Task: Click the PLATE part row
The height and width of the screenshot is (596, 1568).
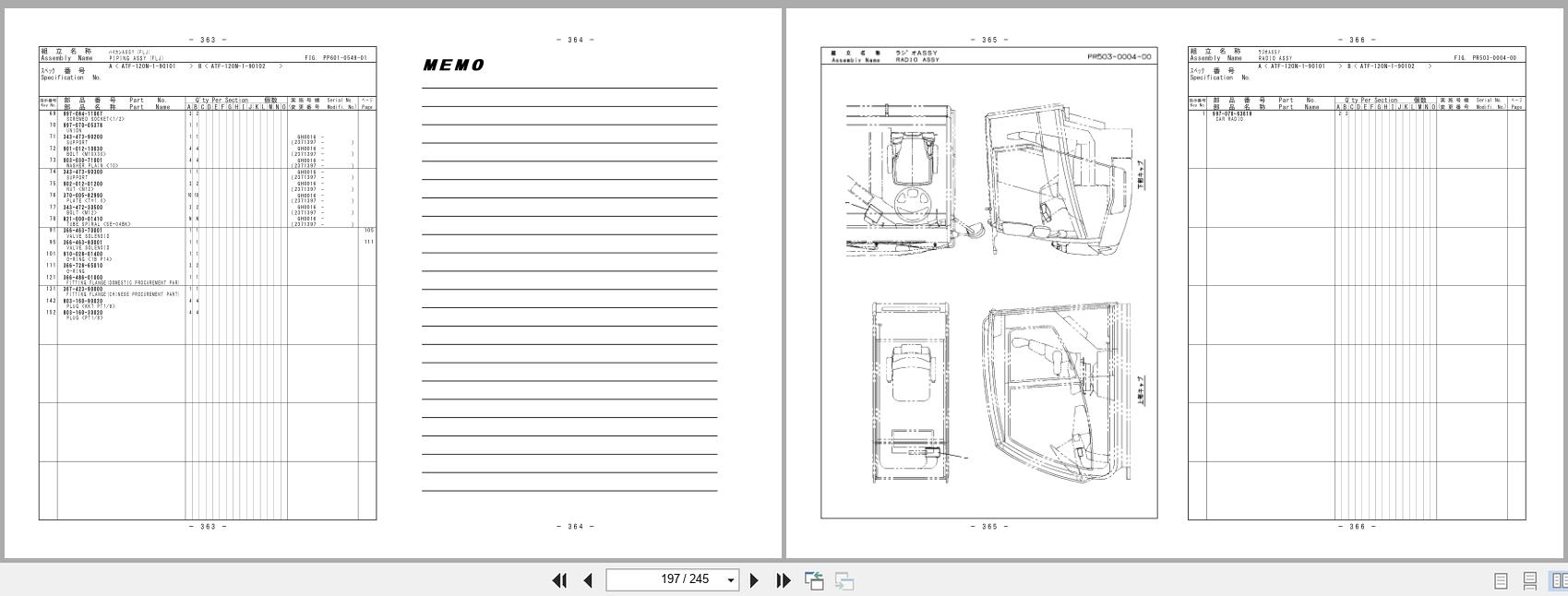Action: [x=207, y=198]
